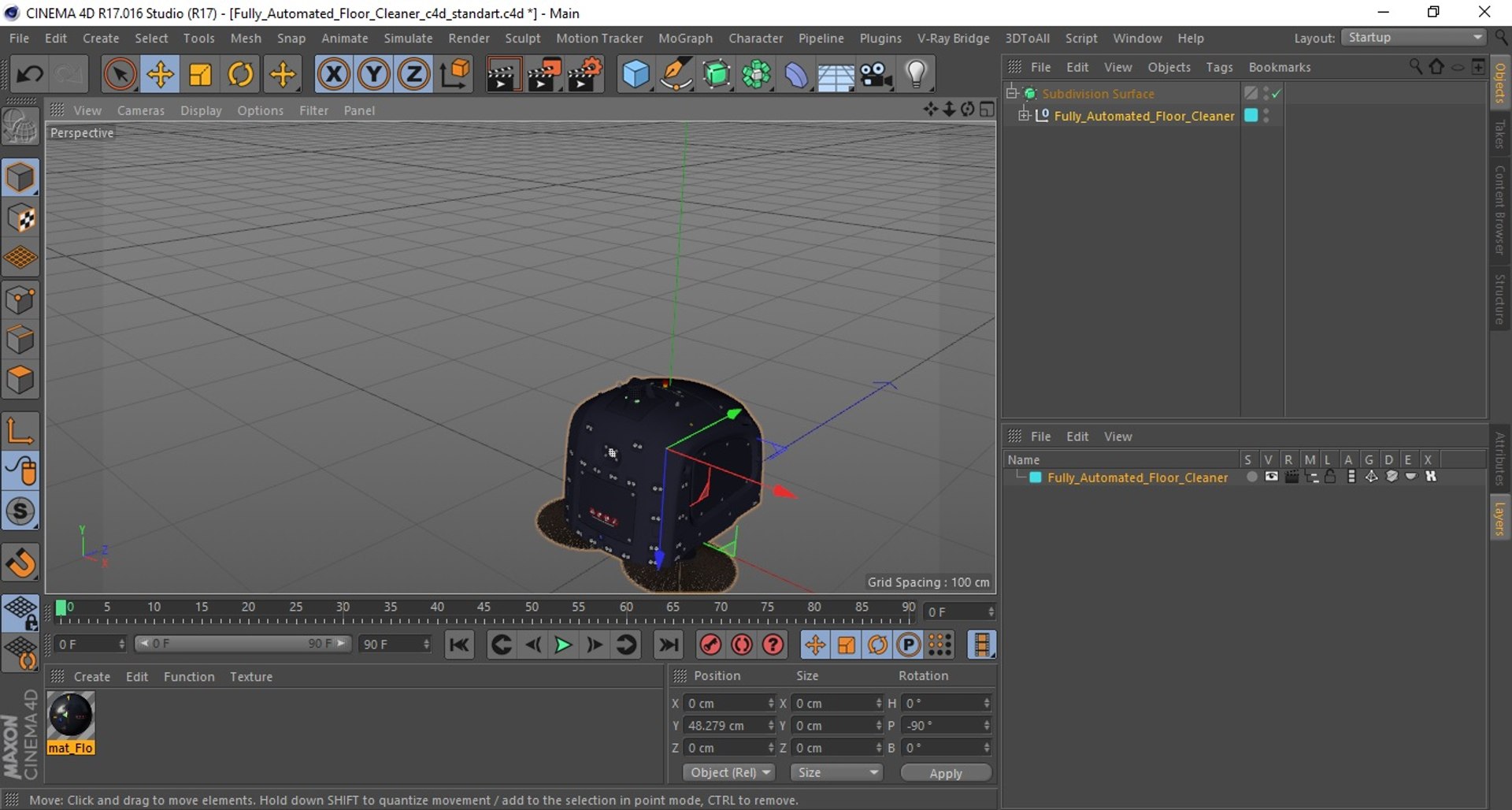Select the mat_Flo material thumbnail

tap(71, 715)
